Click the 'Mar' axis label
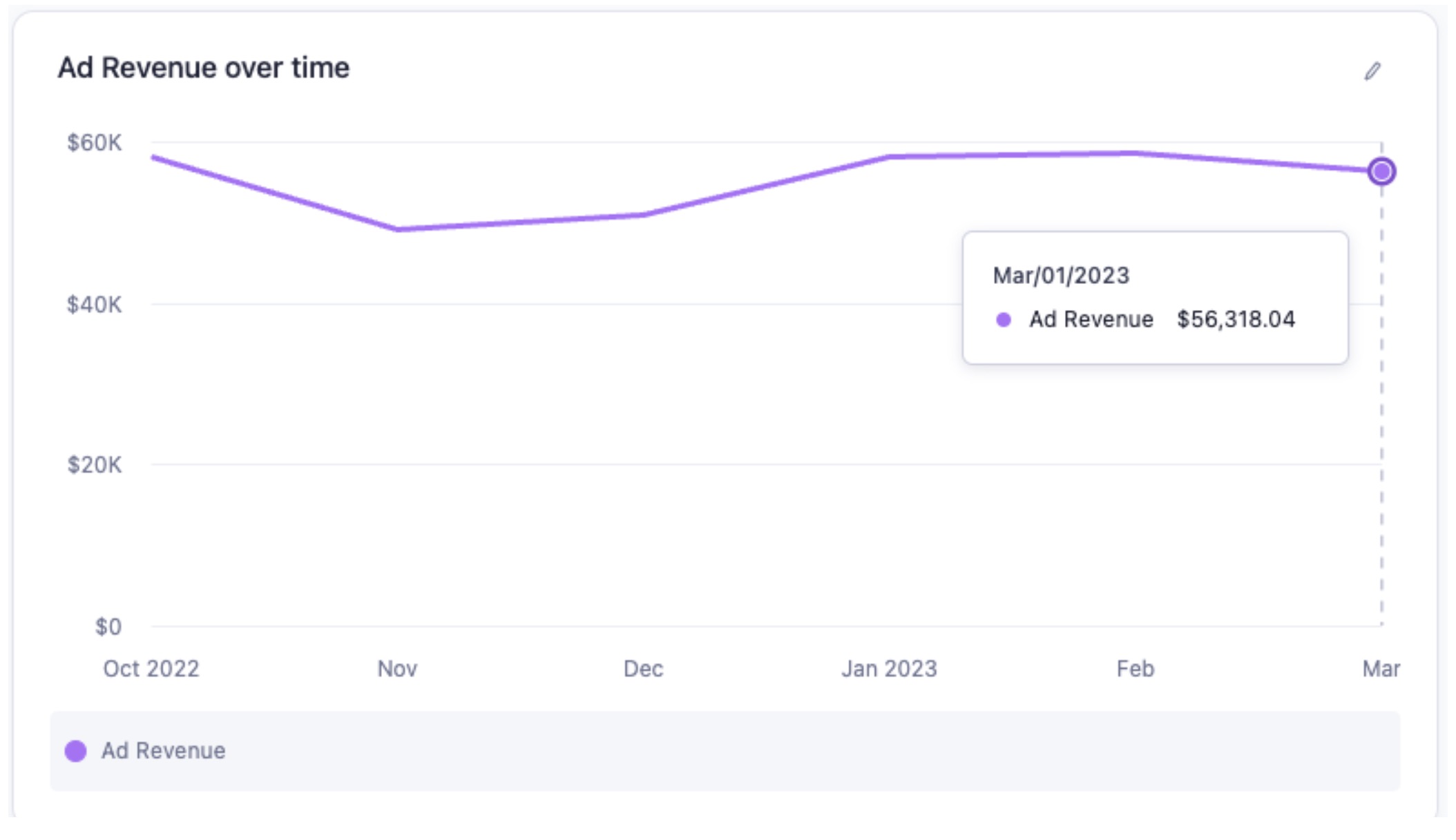 1381,669
